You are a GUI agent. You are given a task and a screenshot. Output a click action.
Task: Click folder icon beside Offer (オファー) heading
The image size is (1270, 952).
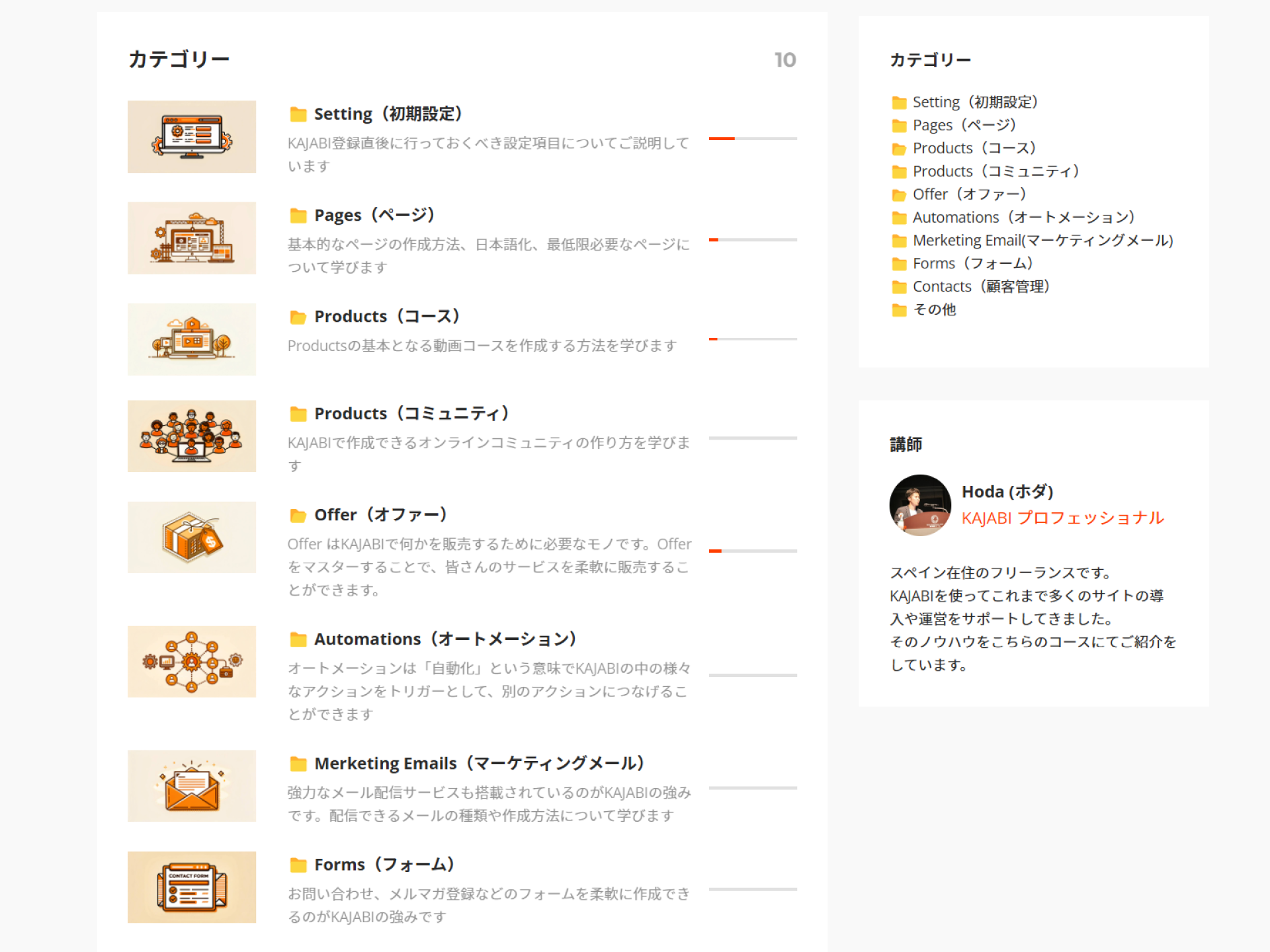(298, 515)
